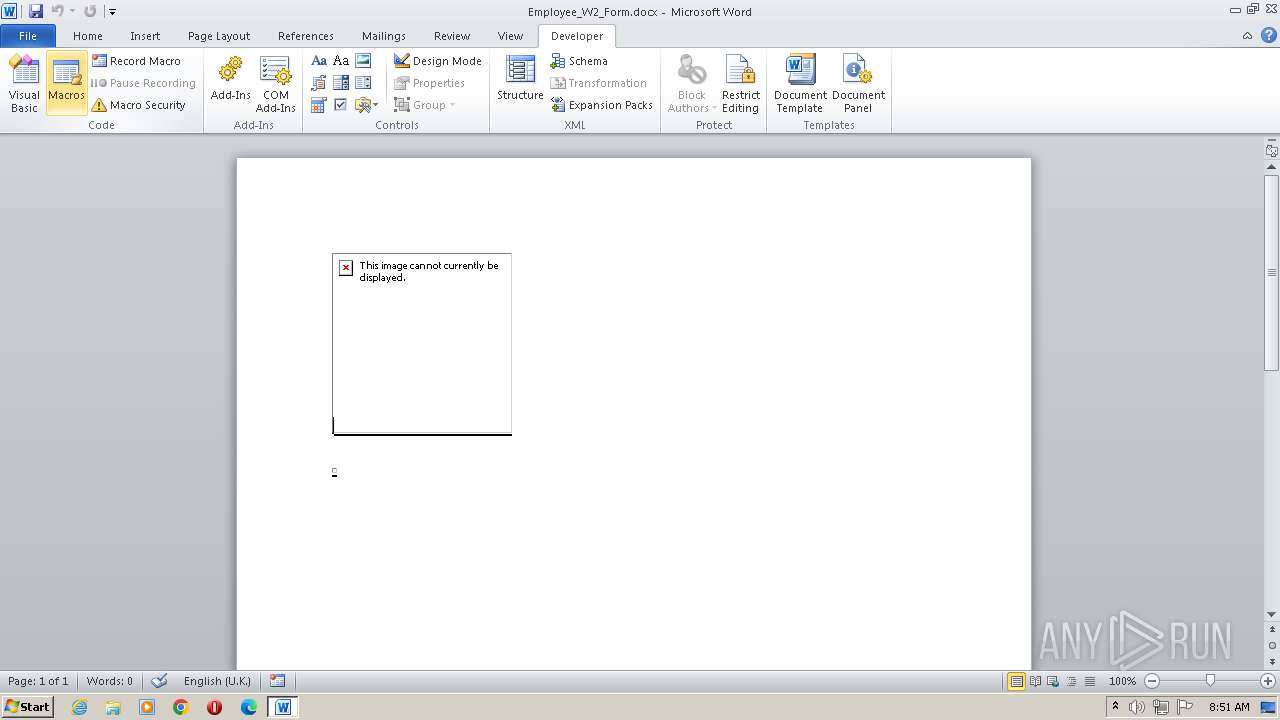The height and width of the screenshot is (720, 1280).
Task: Open Document Template dialog
Action: point(800,84)
